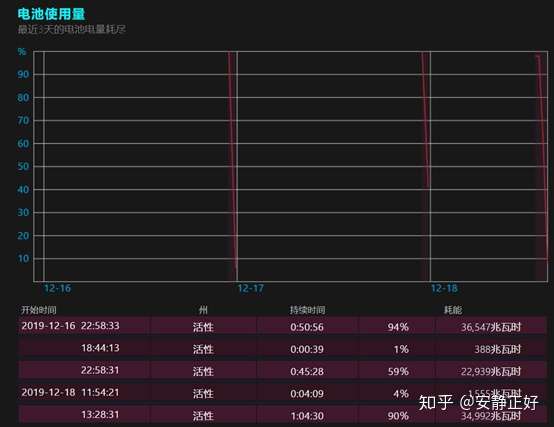554x427 pixels.
Task: Click the 30 axis label
Action: click(x=23, y=213)
